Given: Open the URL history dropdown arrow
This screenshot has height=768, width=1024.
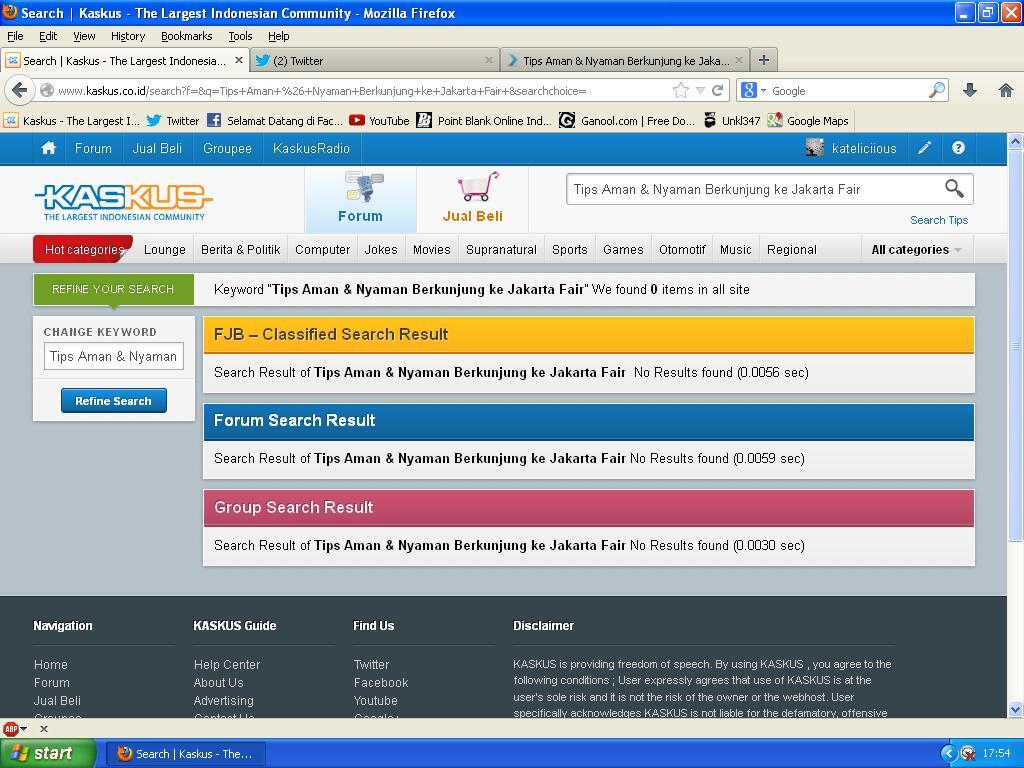Looking at the screenshot, I should click(700, 91).
